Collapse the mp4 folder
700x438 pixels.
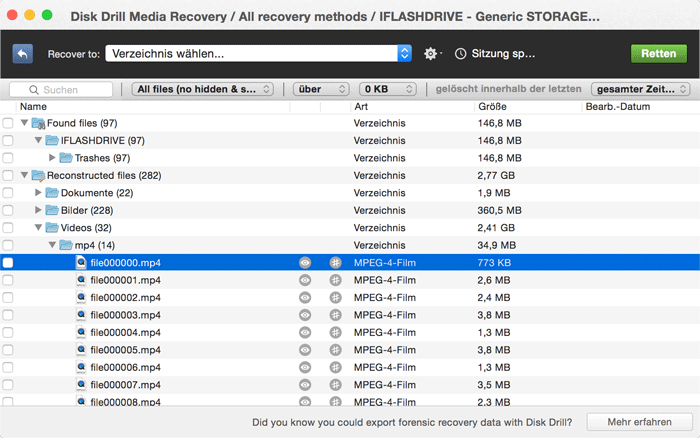(52, 245)
